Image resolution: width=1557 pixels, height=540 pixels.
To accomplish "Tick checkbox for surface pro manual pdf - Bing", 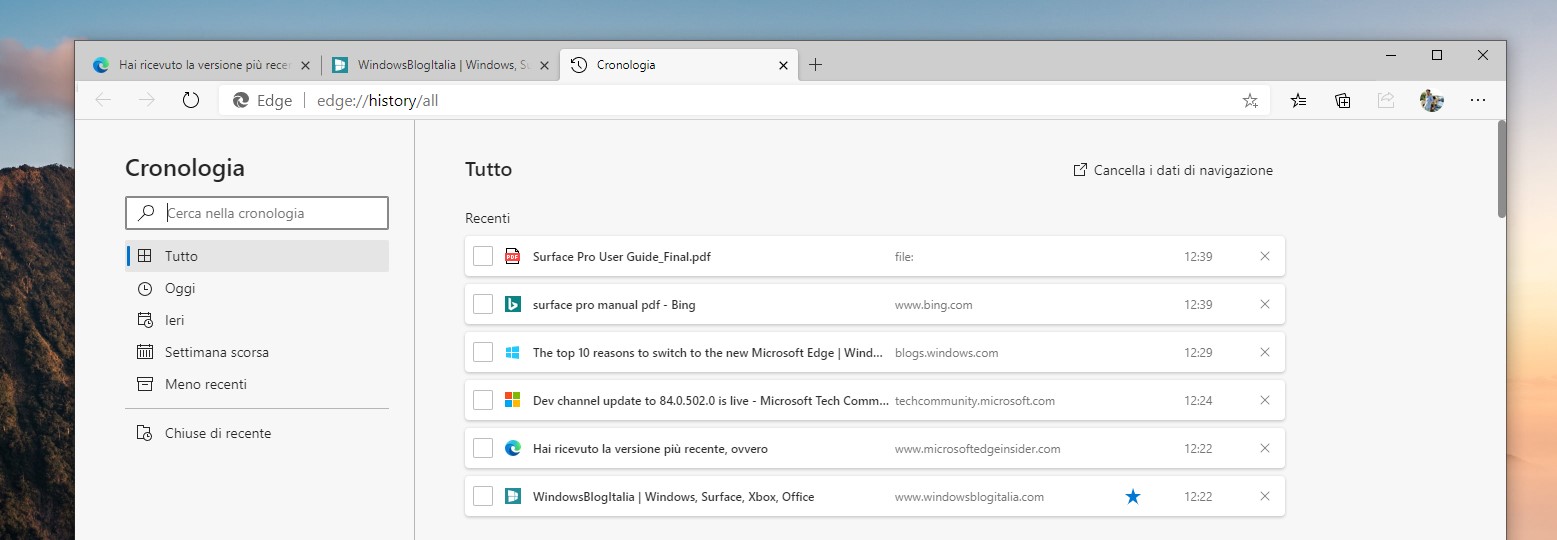I will click(483, 304).
